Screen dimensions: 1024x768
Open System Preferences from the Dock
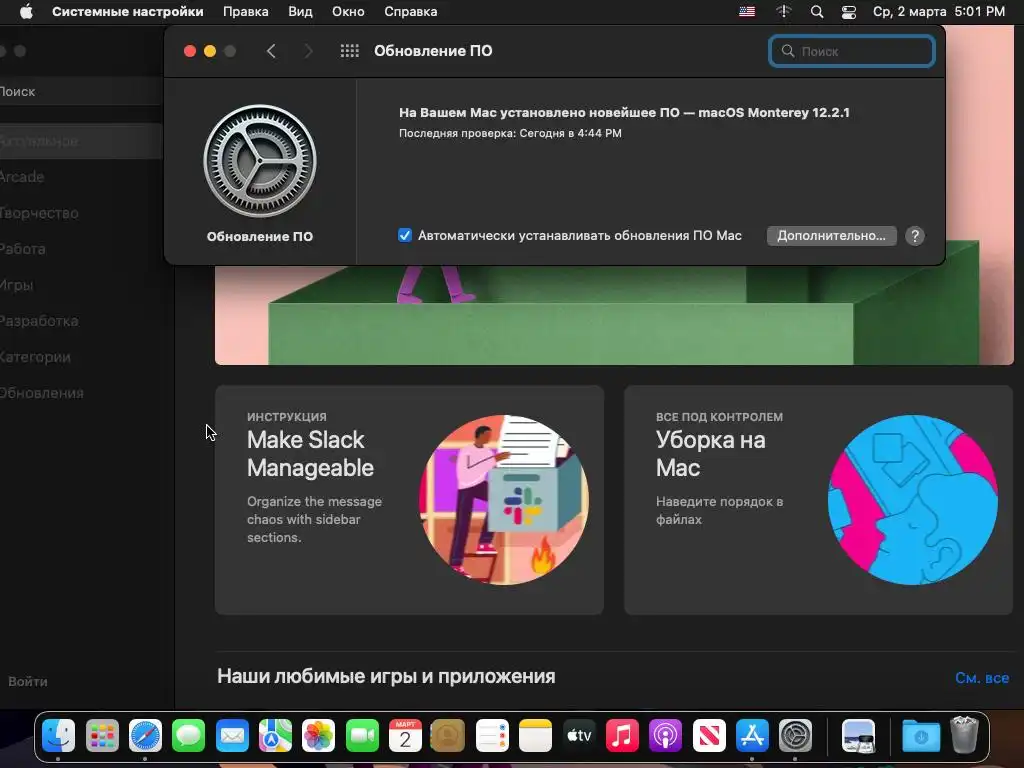pos(795,737)
